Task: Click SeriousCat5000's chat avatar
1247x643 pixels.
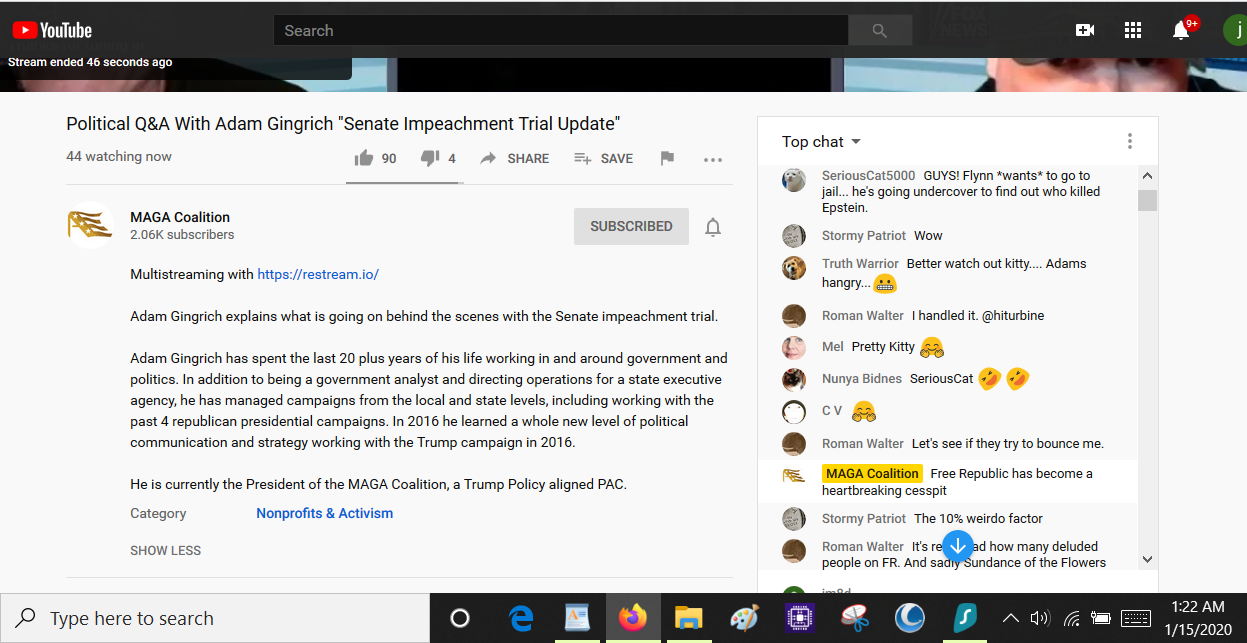Action: click(x=794, y=180)
